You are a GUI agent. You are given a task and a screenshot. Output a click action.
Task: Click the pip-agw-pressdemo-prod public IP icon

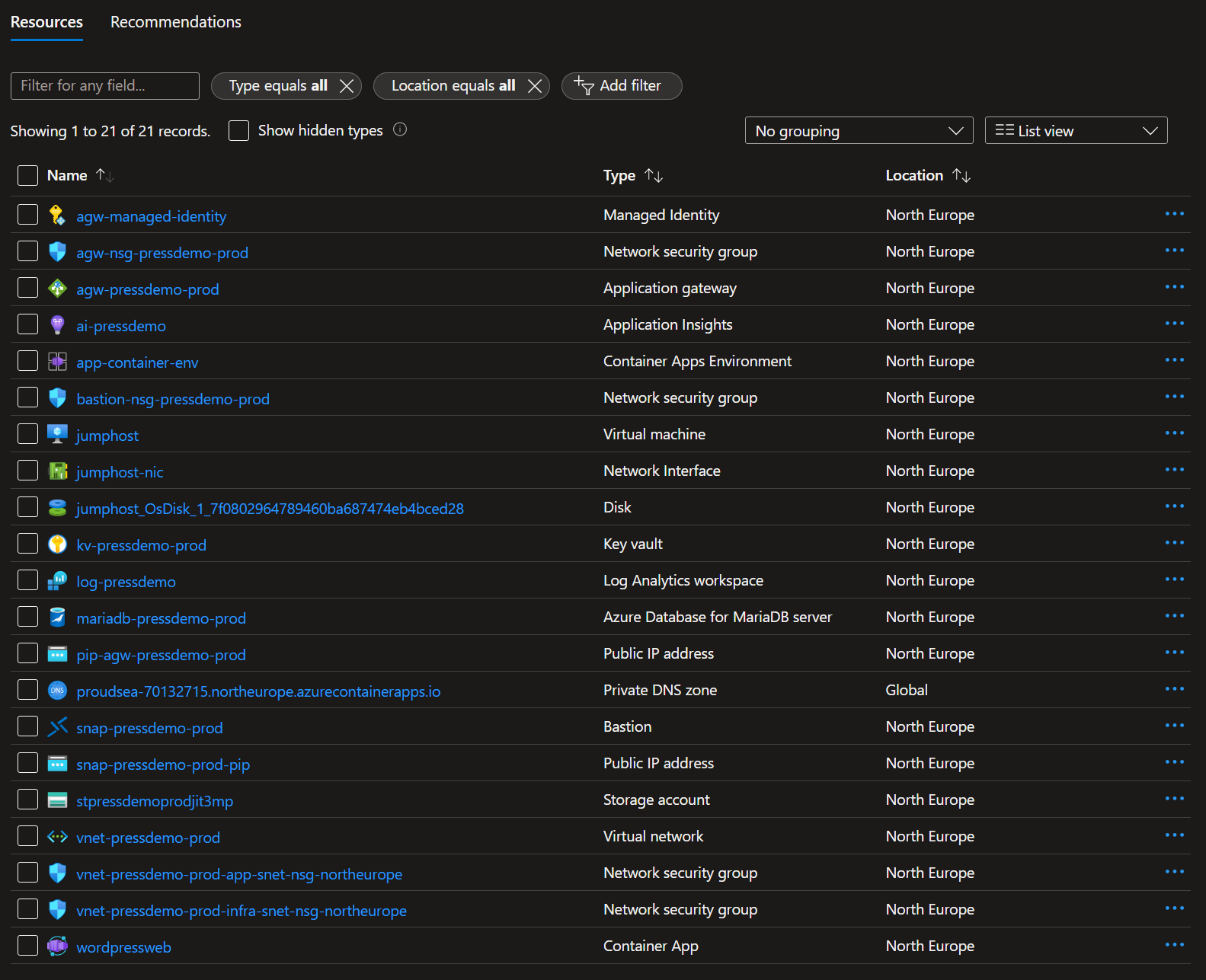(57, 653)
